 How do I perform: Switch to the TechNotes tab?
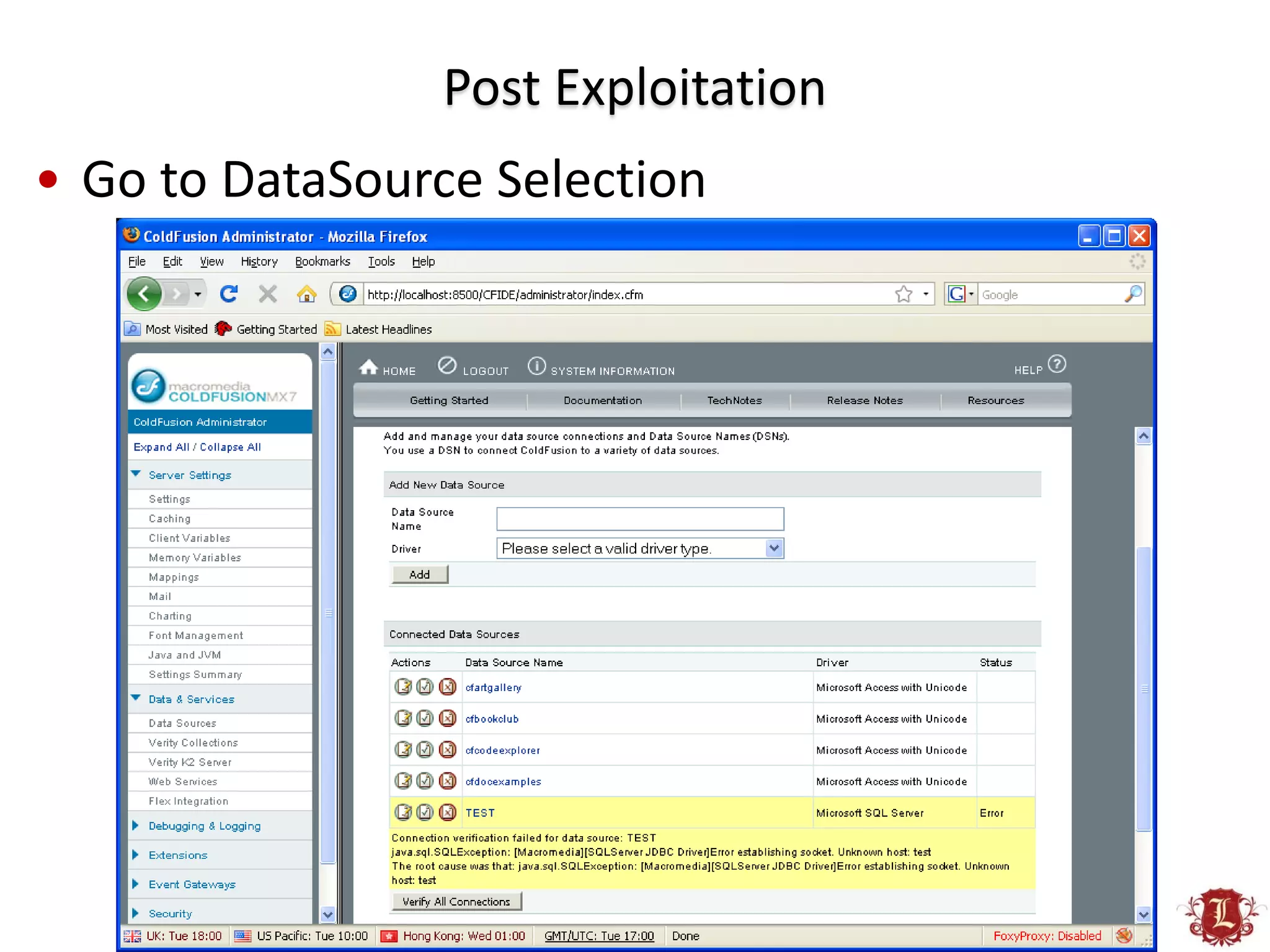click(735, 400)
